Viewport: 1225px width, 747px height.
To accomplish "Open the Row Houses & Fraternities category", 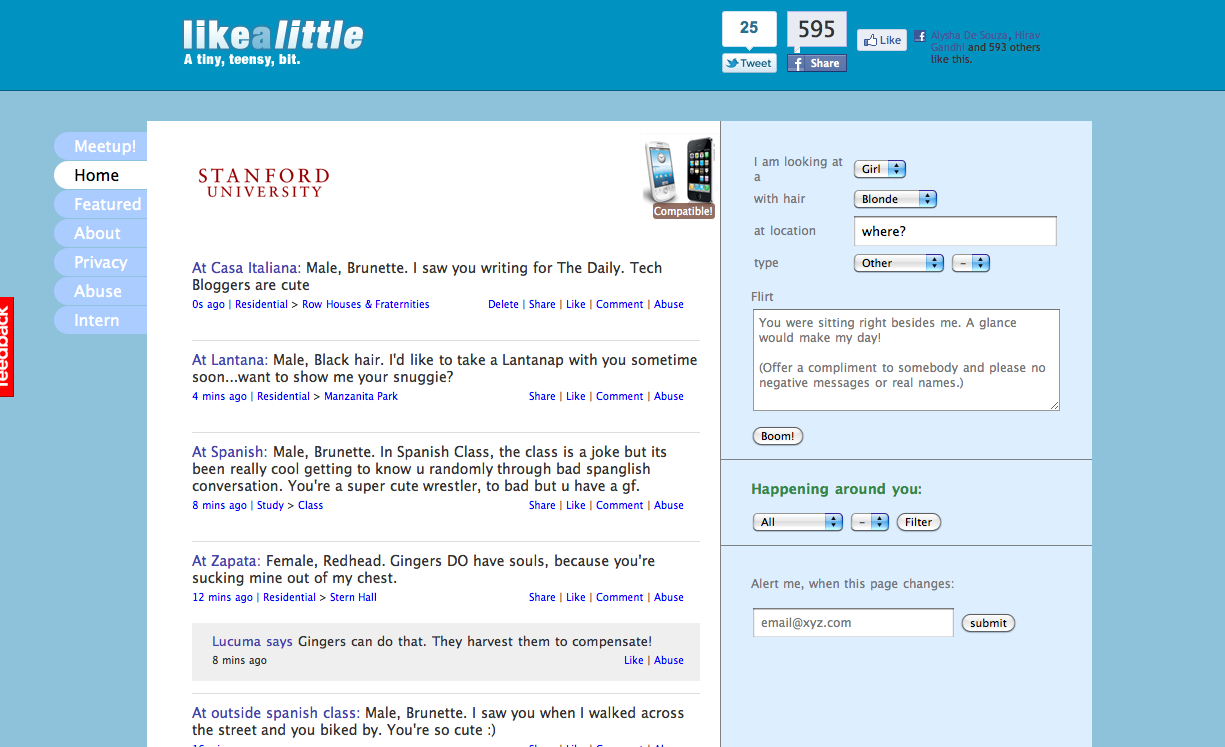I will tap(366, 304).
